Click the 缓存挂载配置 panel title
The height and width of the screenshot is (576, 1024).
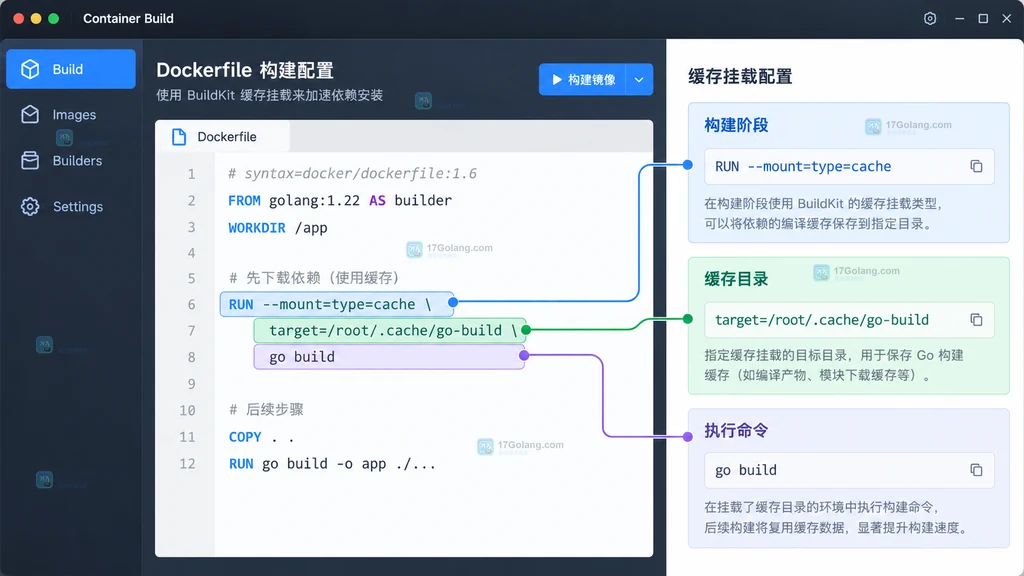740,76
